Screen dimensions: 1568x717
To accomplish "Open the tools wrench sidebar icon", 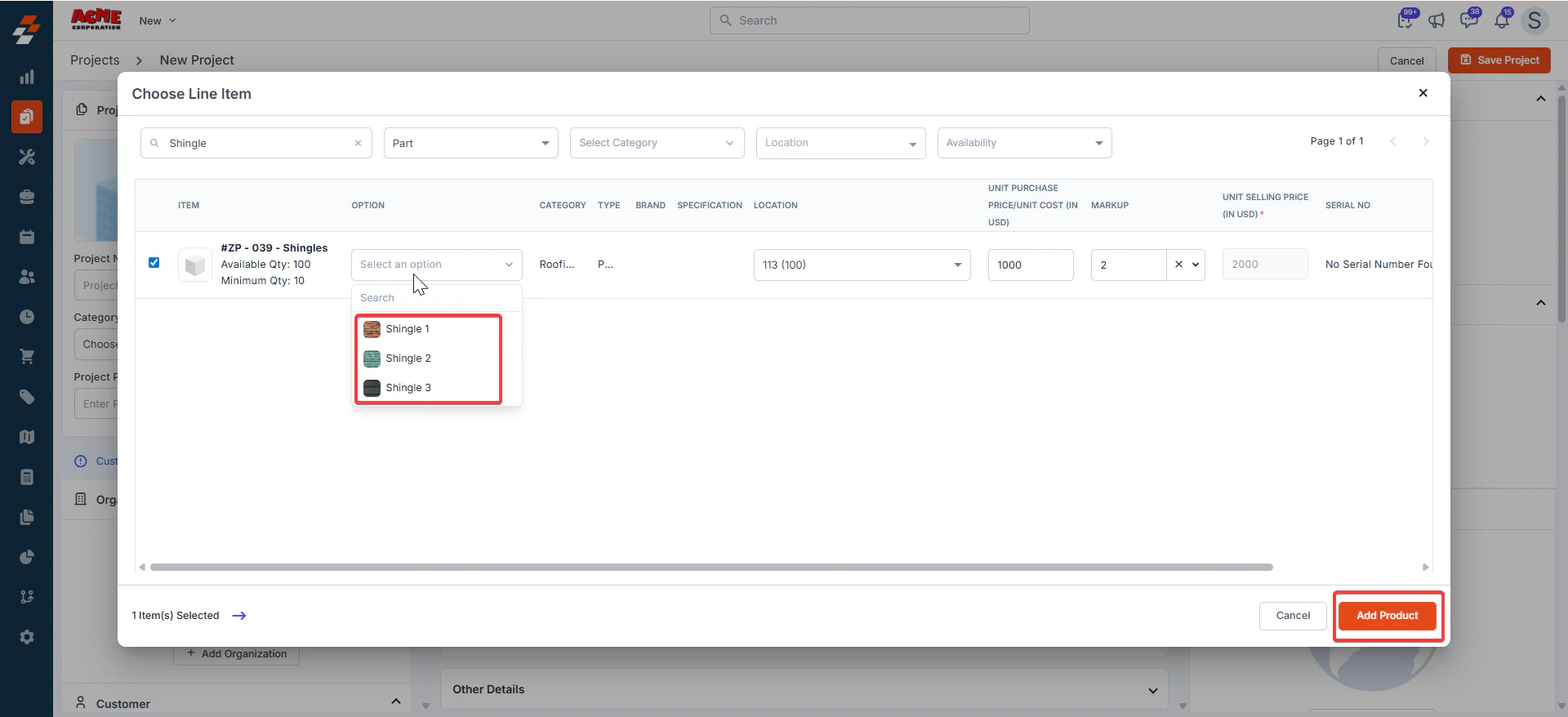I will [27, 157].
